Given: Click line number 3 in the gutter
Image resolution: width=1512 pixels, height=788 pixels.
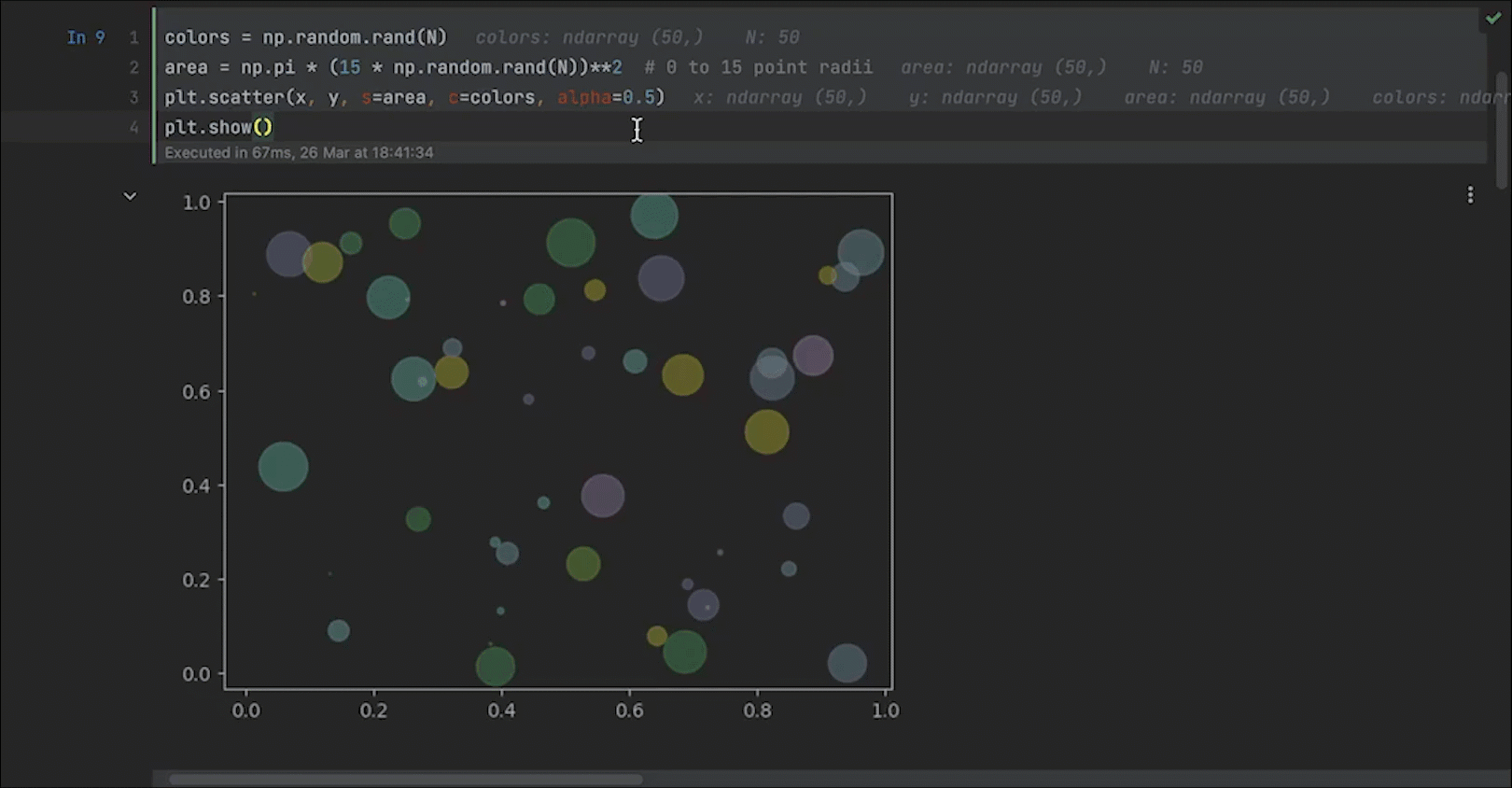Looking at the screenshot, I should [x=133, y=97].
